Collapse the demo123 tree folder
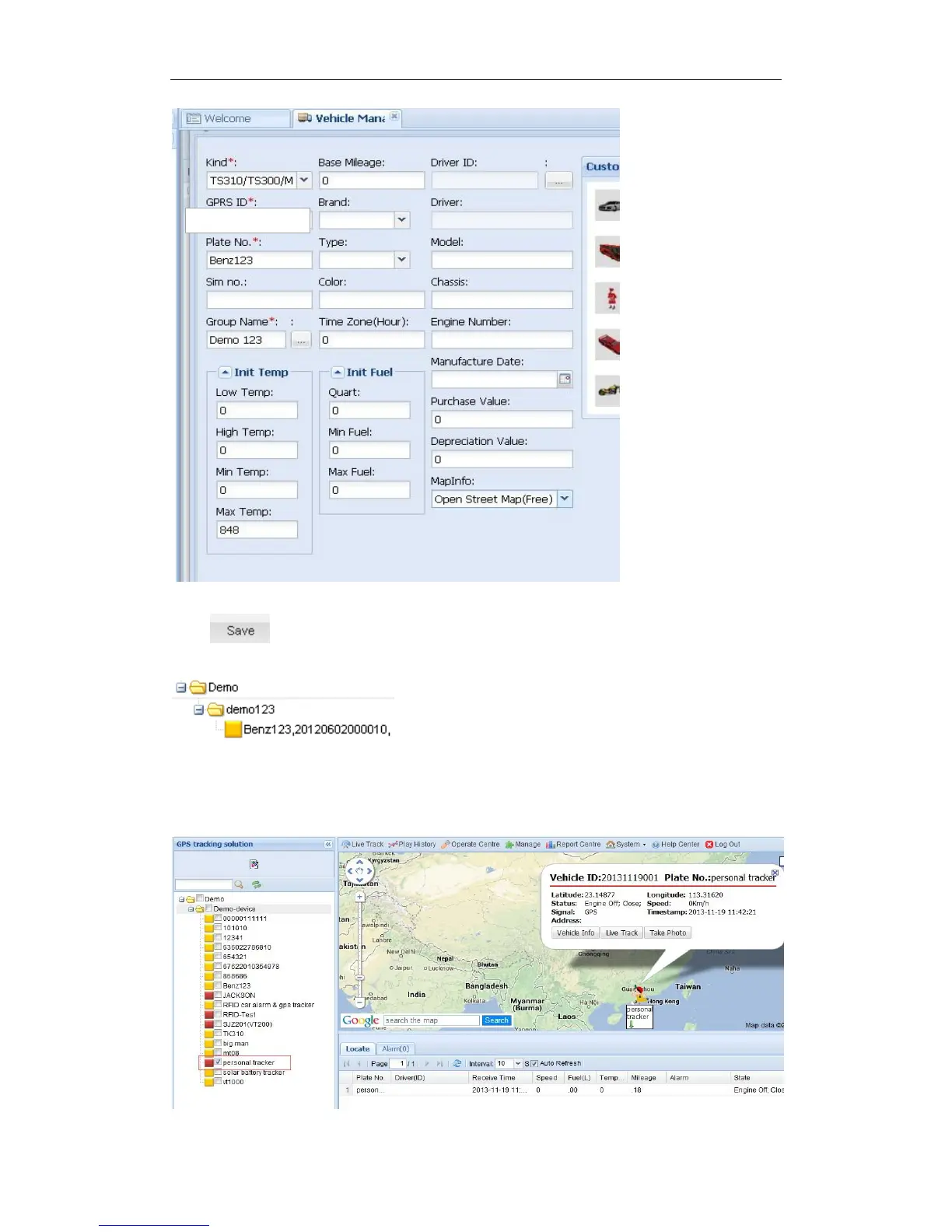952x1232 pixels. (x=198, y=709)
